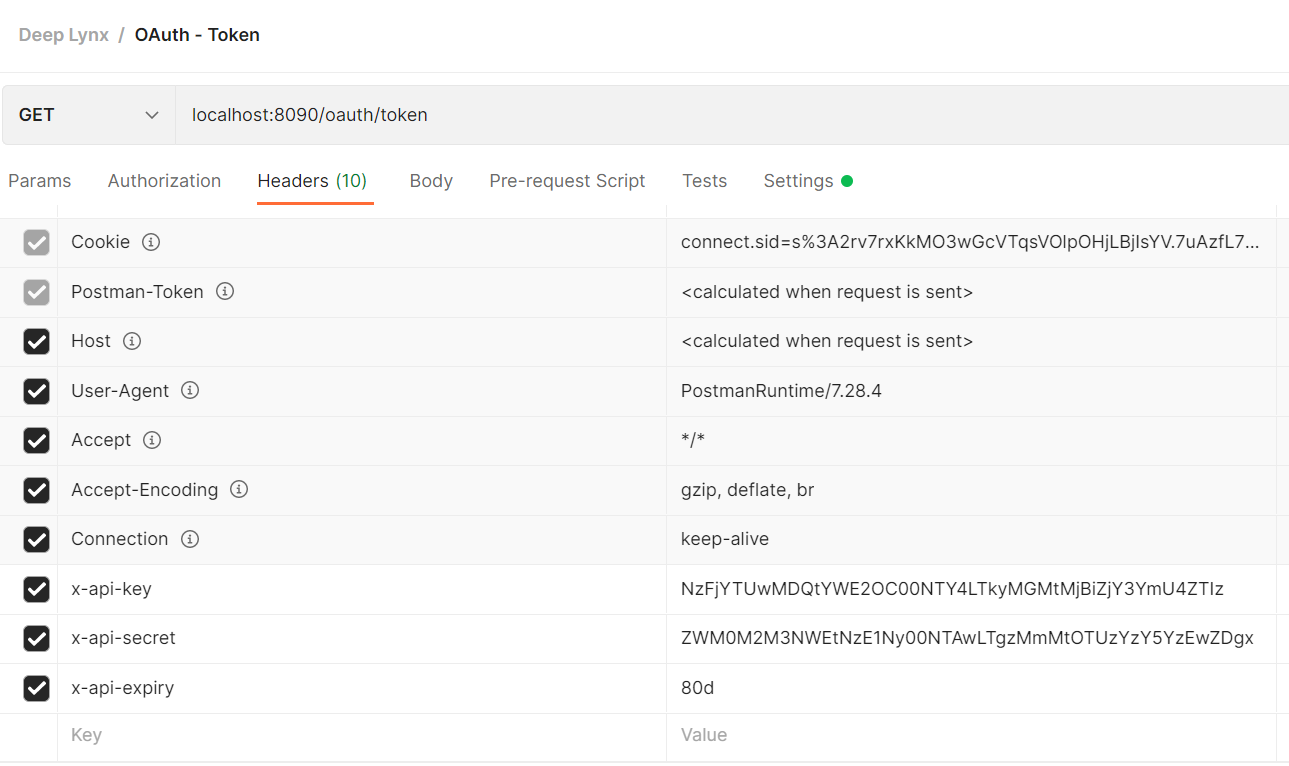Click the info icon next to Cookie
The height and width of the screenshot is (766, 1289).
(151, 242)
